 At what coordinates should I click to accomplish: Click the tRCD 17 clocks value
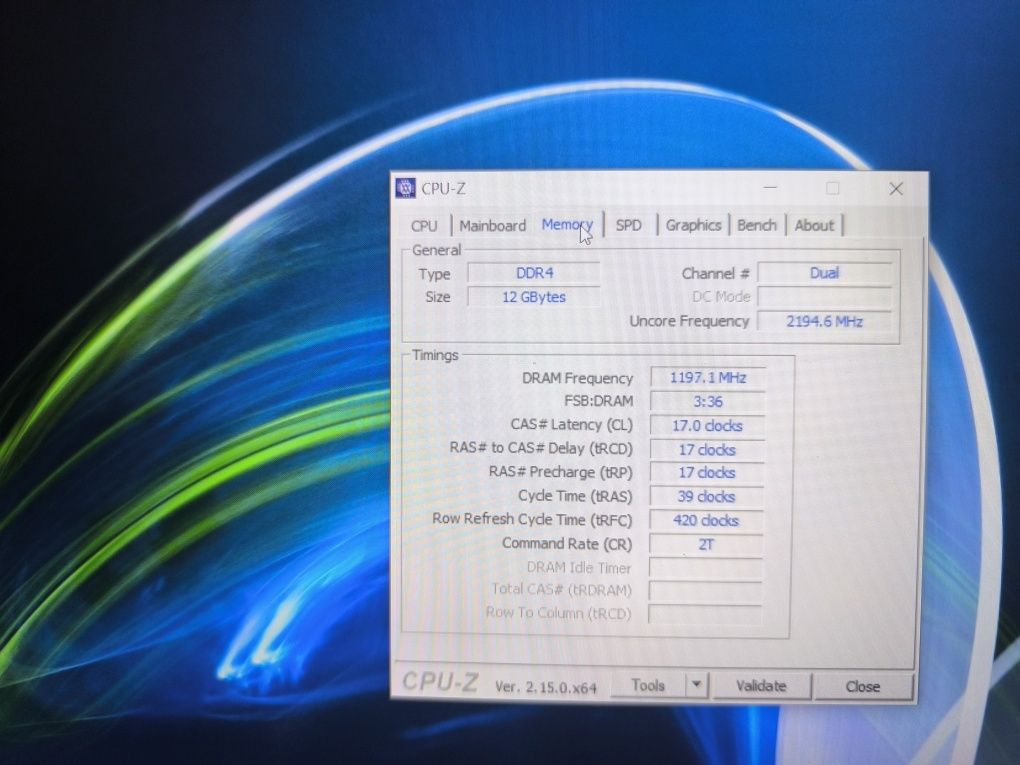pyautogui.click(x=707, y=450)
